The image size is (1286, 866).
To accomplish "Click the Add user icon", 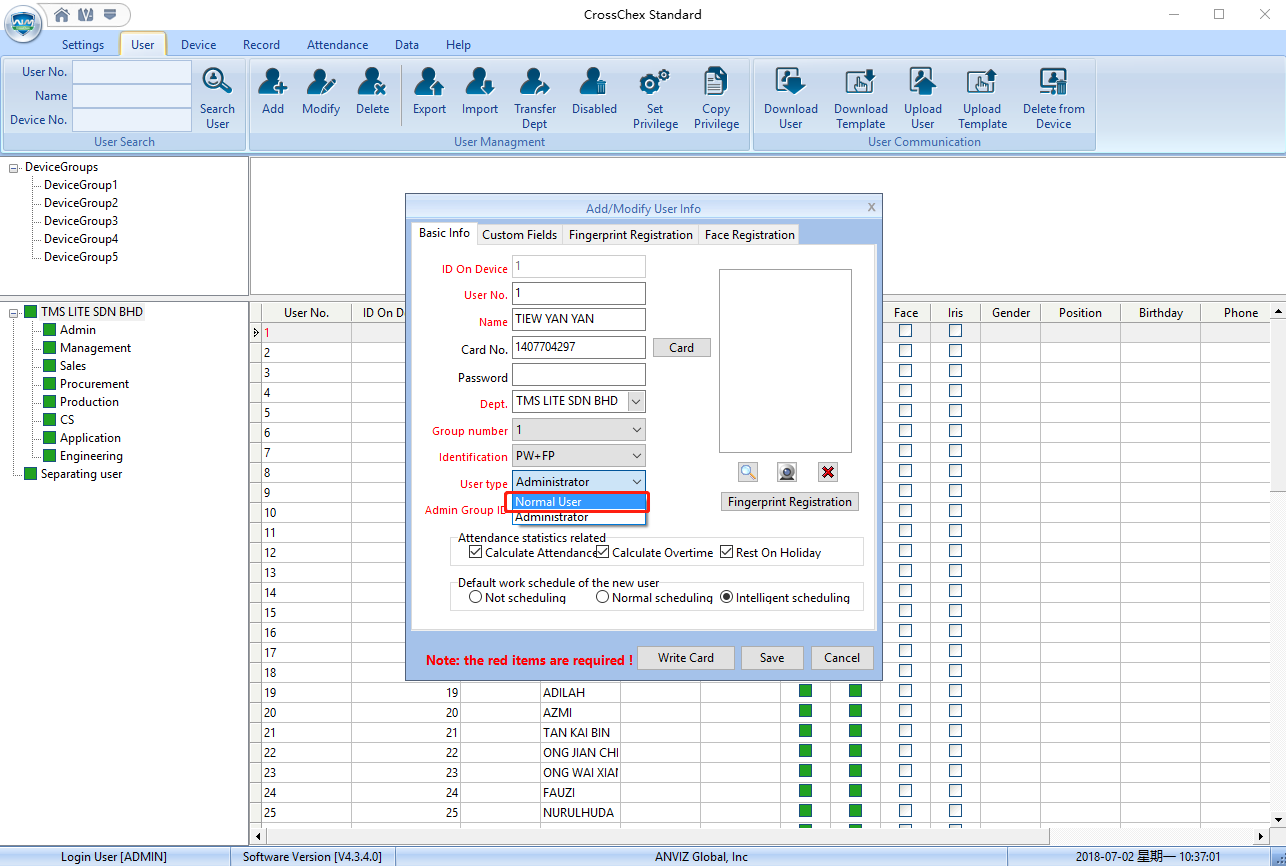I will click(272, 94).
